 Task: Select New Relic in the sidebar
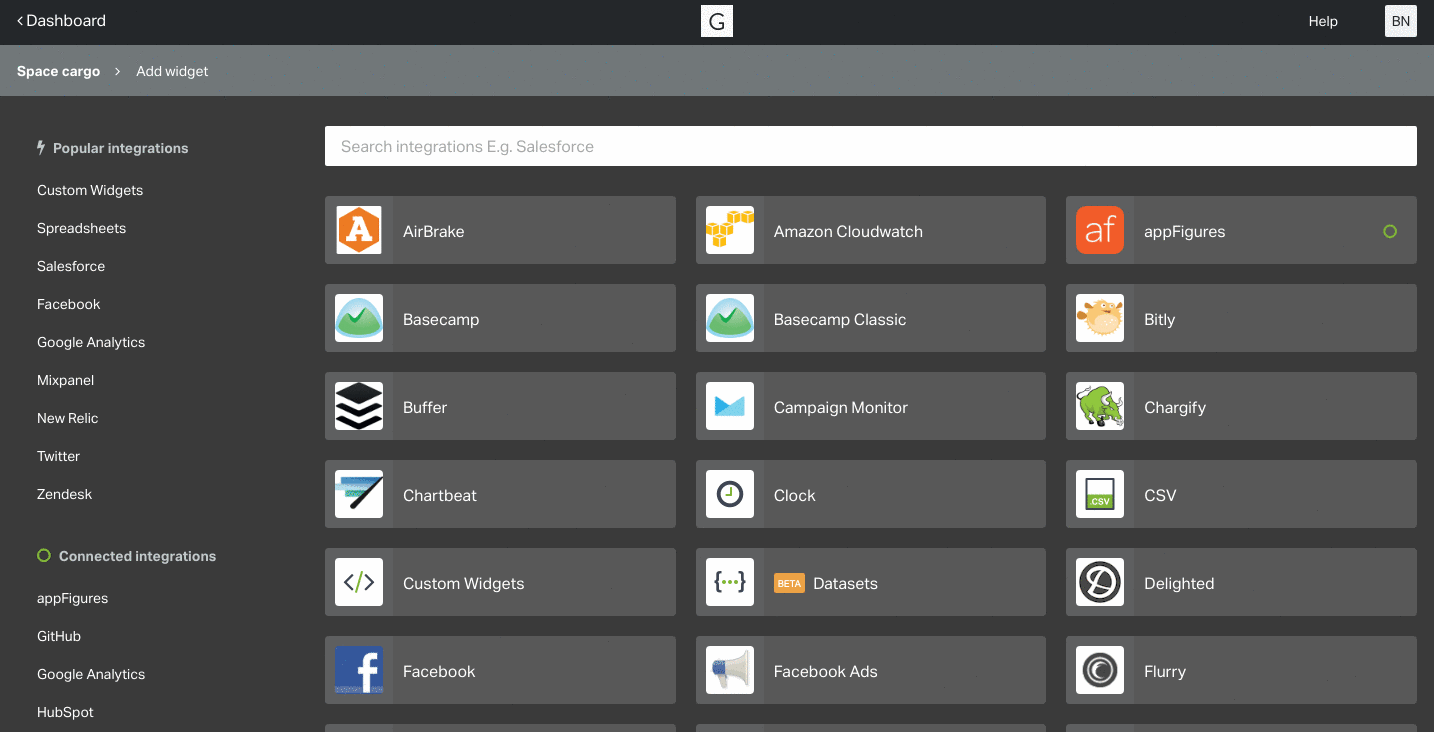point(68,418)
